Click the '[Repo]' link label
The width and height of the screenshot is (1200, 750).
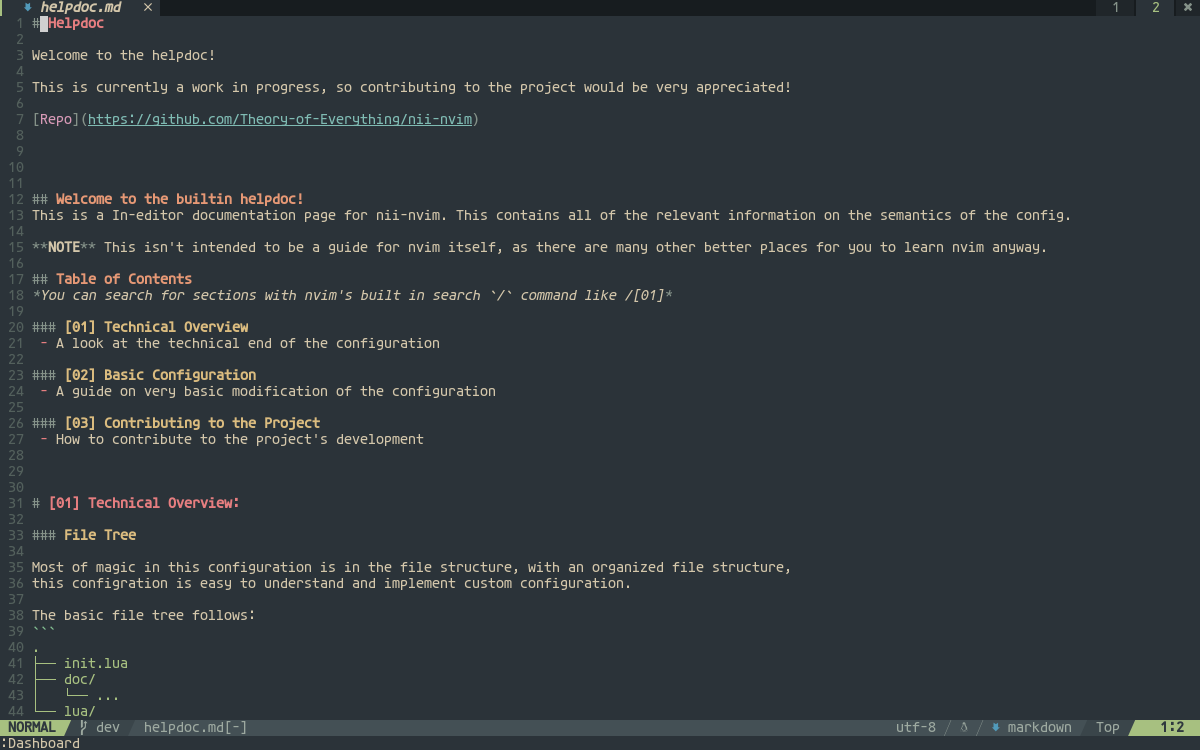tap(56, 119)
